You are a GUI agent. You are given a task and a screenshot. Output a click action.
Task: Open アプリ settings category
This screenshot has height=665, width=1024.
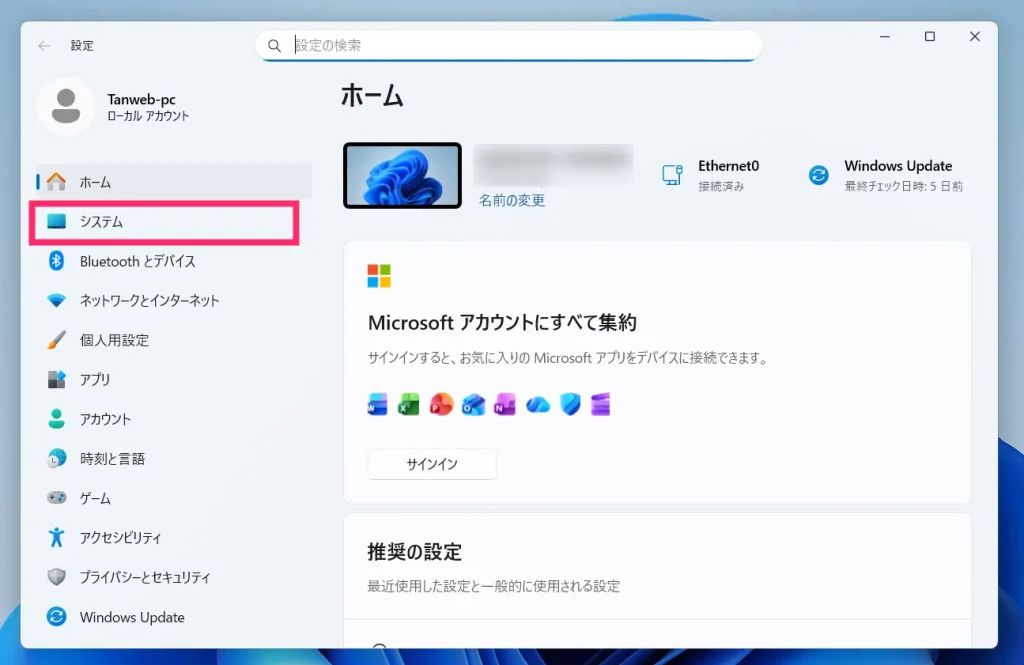click(x=174, y=380)
